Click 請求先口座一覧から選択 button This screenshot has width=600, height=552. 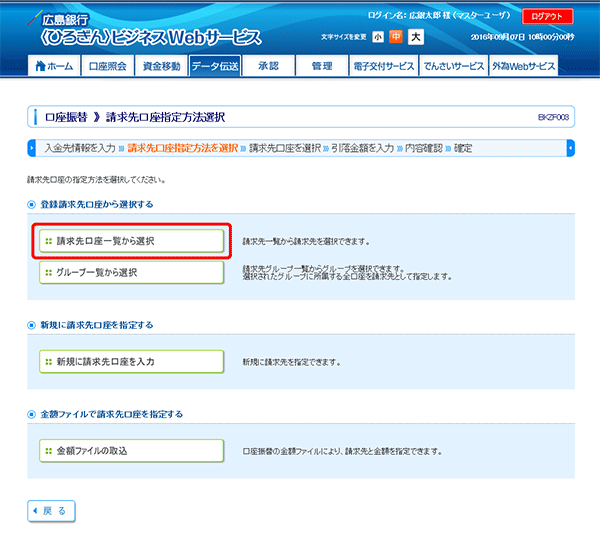[x=131, y=241]
